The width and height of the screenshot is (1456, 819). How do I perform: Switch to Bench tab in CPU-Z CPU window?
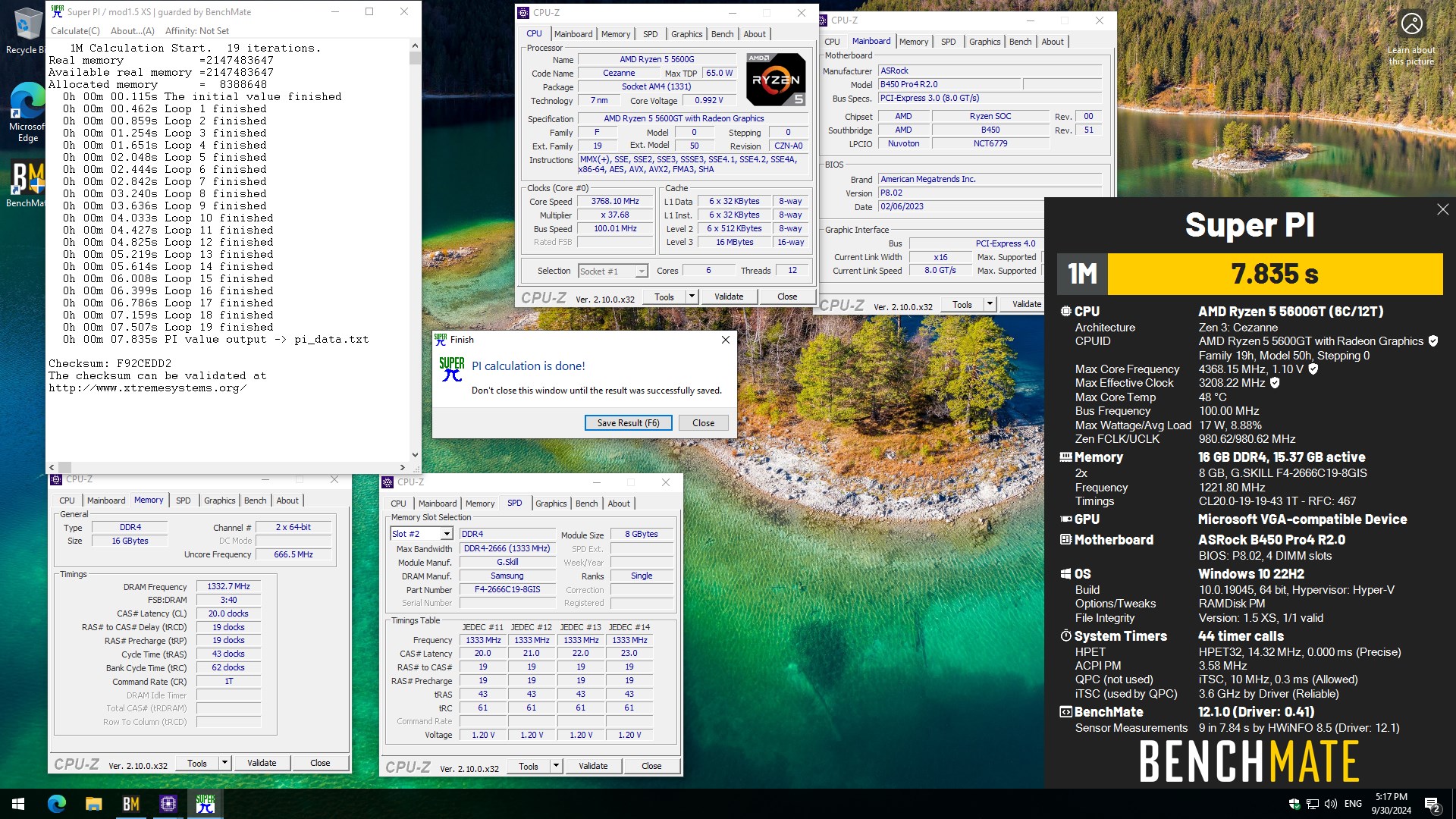click(x=722, y=34)
